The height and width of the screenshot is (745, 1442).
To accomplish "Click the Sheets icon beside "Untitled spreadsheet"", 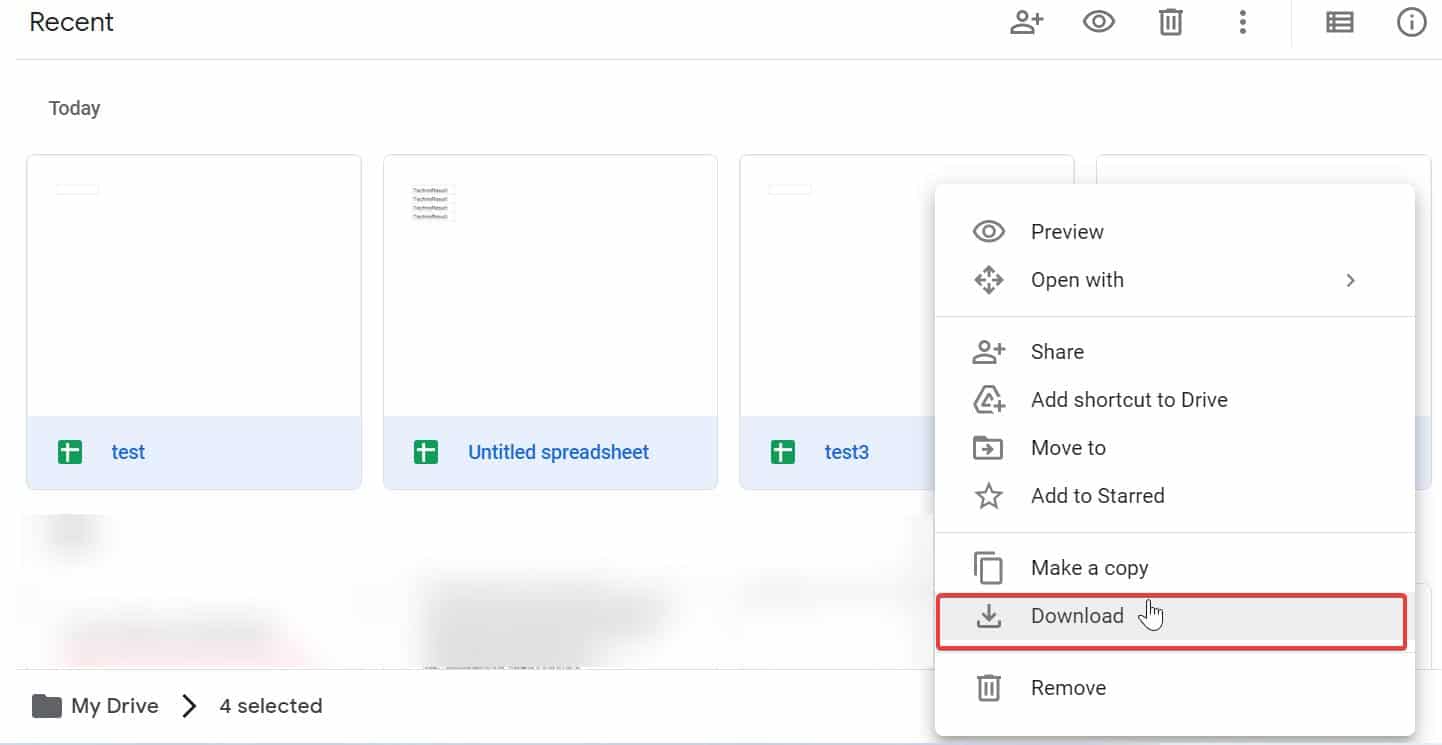I will (426, 452).
